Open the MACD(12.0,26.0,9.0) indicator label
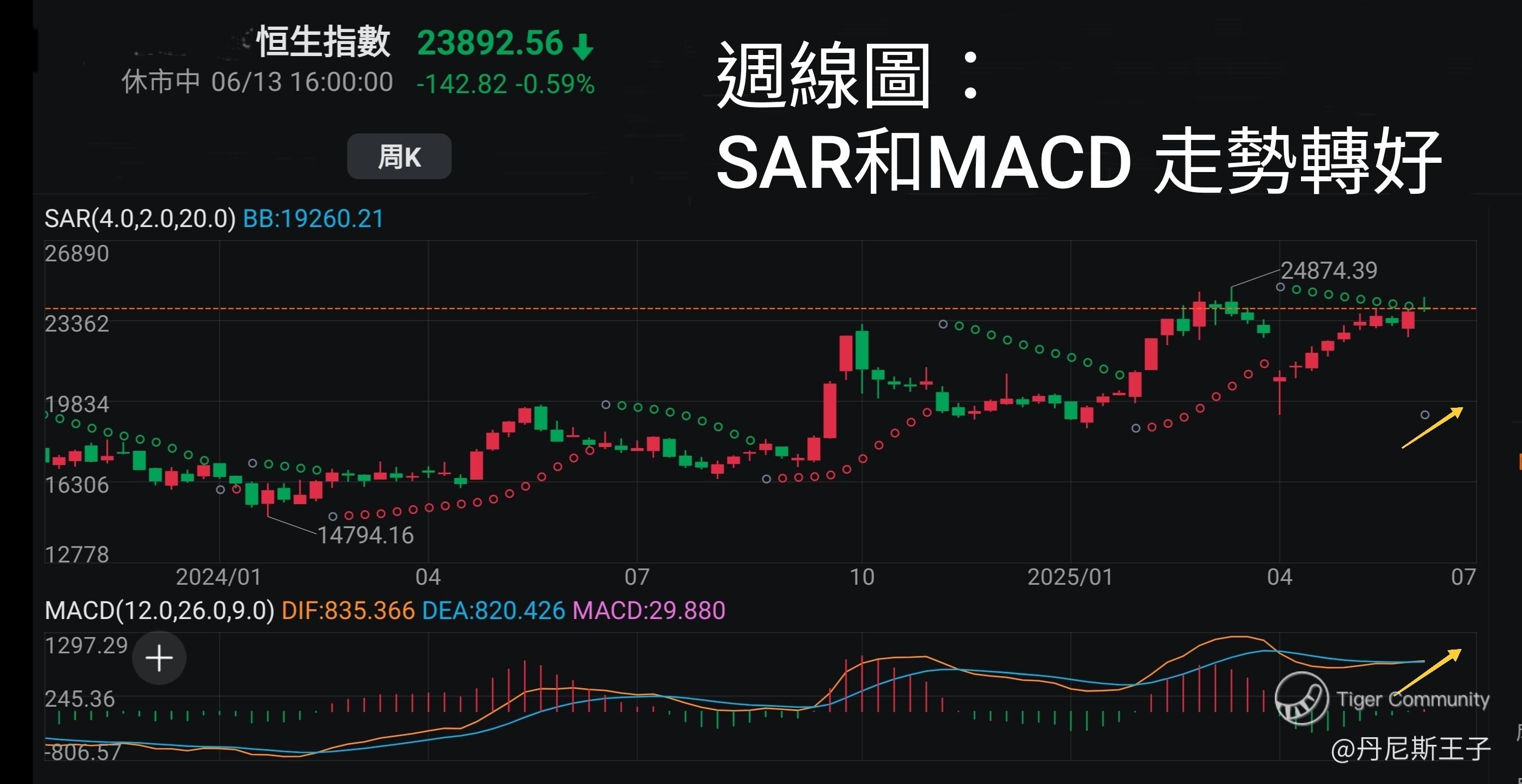1522x784 pixels. coord(160,610)
